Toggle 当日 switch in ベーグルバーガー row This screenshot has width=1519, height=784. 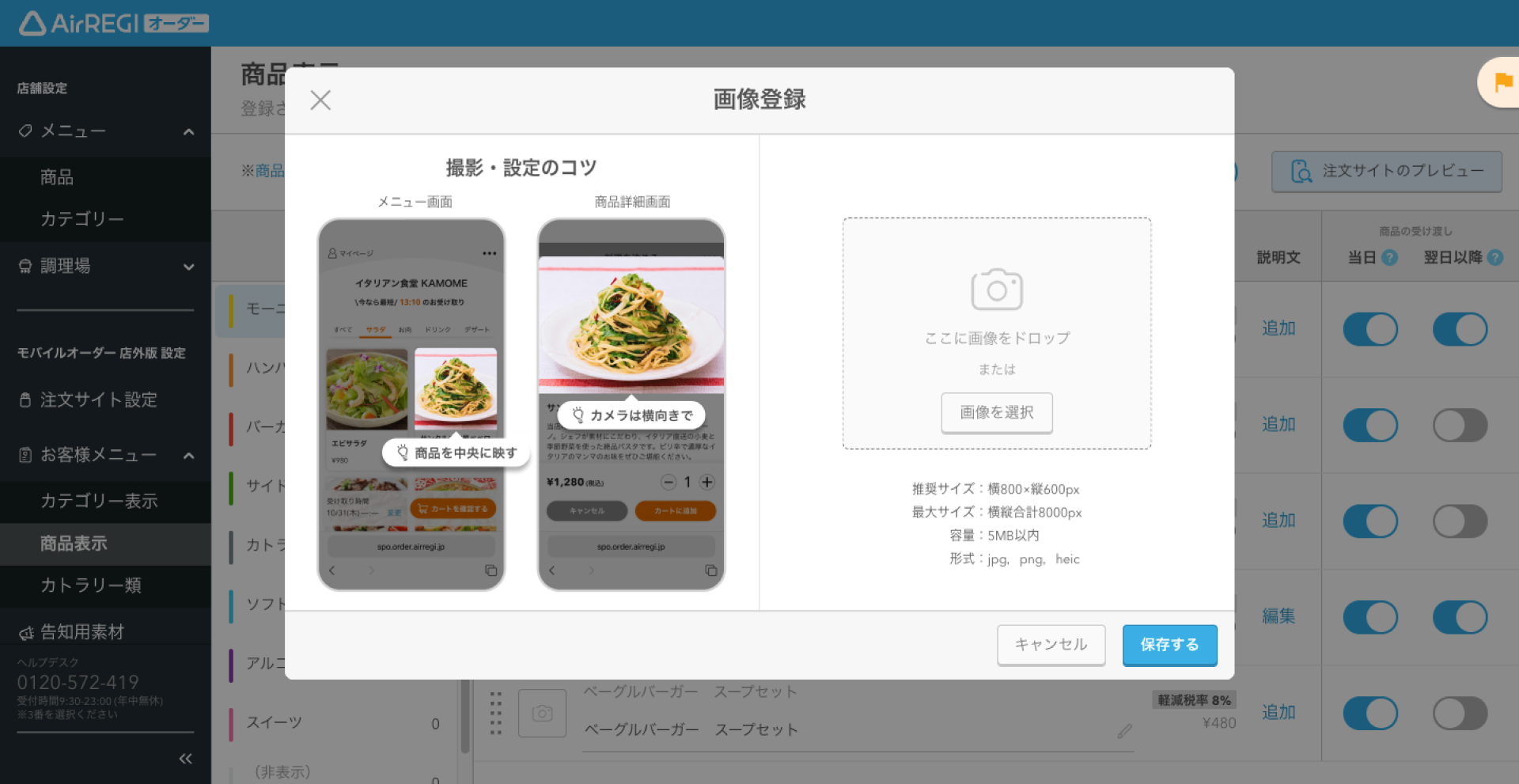[x=1370, y=713]
